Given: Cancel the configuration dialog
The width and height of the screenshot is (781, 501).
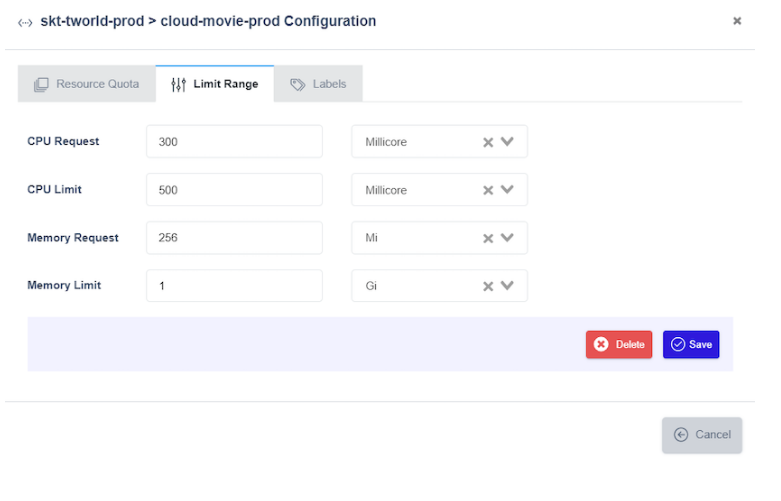Looking at the screenshot, I should pyautogui.click(x=702, y=435).
